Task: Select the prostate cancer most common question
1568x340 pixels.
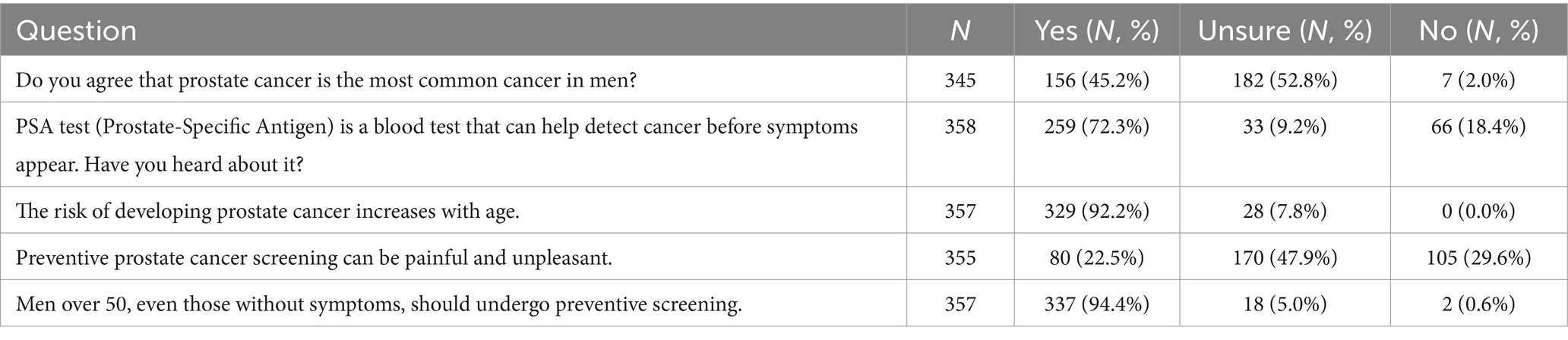Action: pyautogui.click(x=327, y=79)
